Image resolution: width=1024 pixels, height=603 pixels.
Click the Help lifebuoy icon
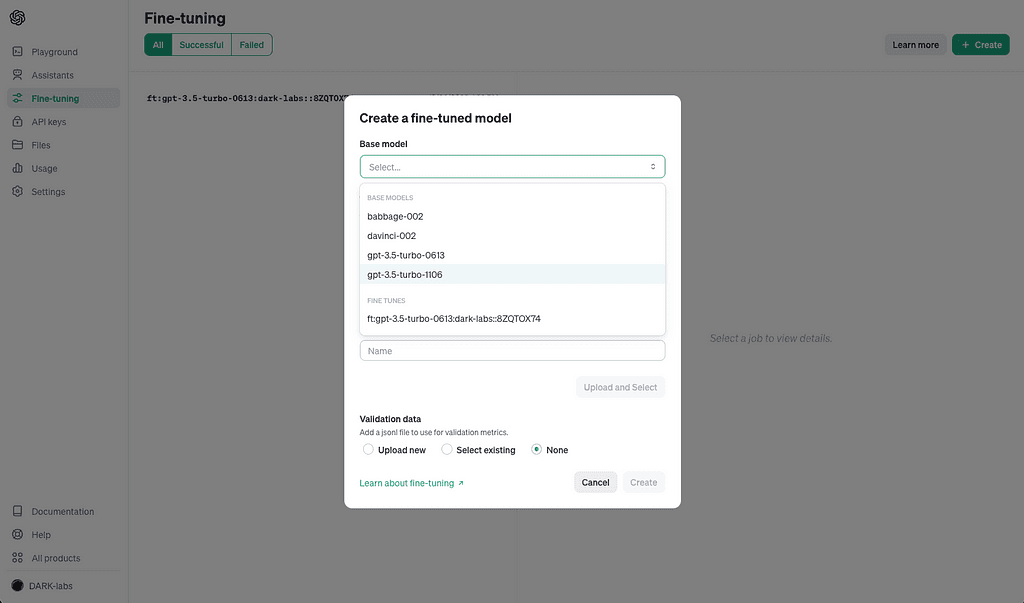tap(18, 534)
